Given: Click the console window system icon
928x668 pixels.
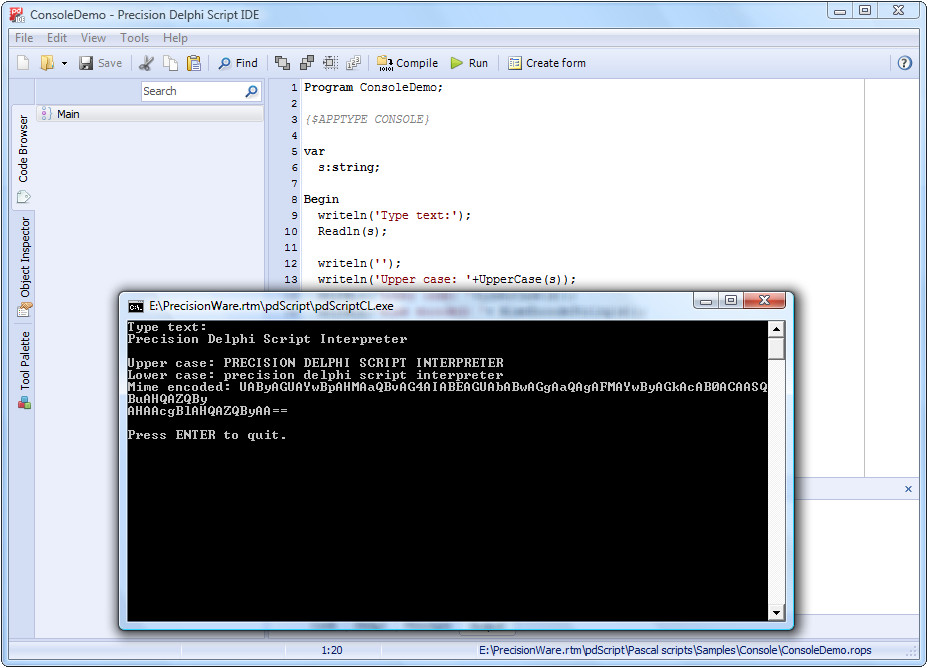Looking at the screenshot, I should point(136,306).
